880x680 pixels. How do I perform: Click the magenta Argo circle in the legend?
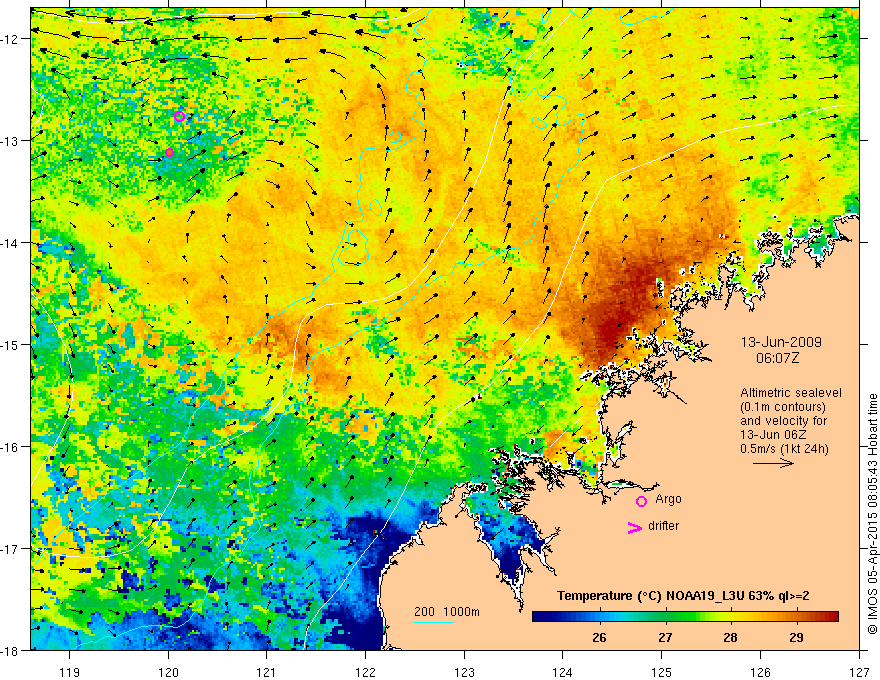[x=641, y=502]
